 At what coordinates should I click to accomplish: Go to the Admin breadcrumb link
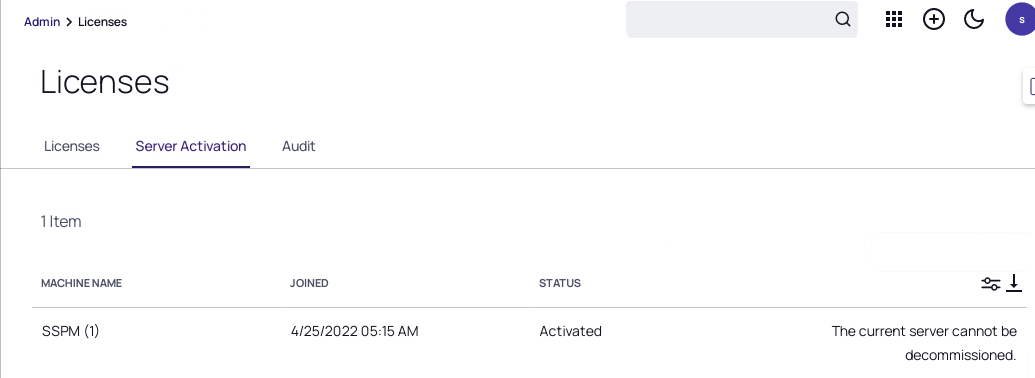coord(42,22)
